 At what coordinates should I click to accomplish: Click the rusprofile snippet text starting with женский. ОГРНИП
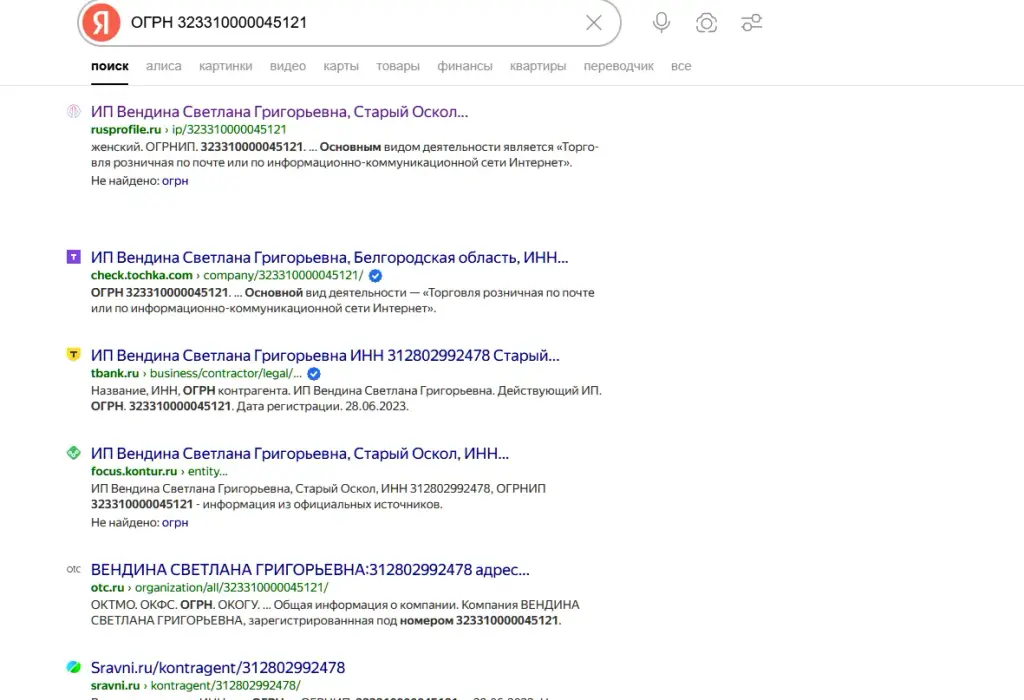pos(345,155)
